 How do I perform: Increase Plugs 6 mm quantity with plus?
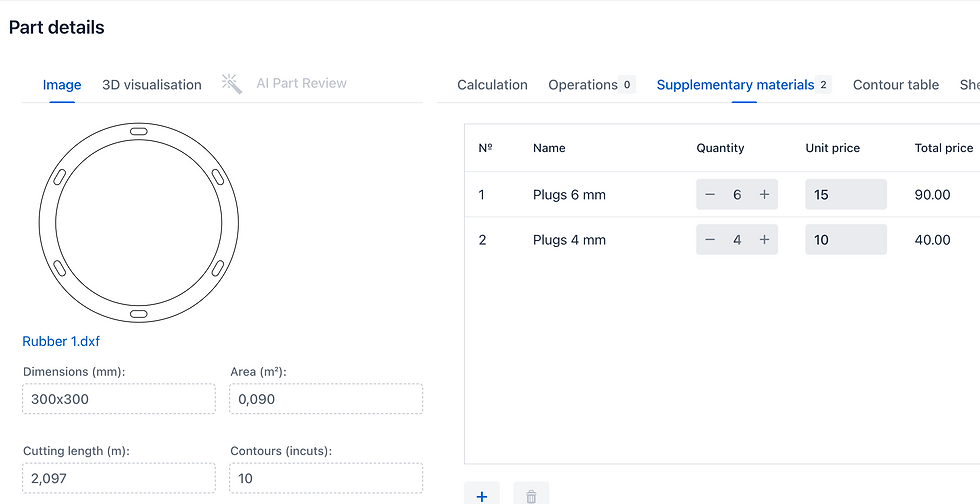(764, 195)
